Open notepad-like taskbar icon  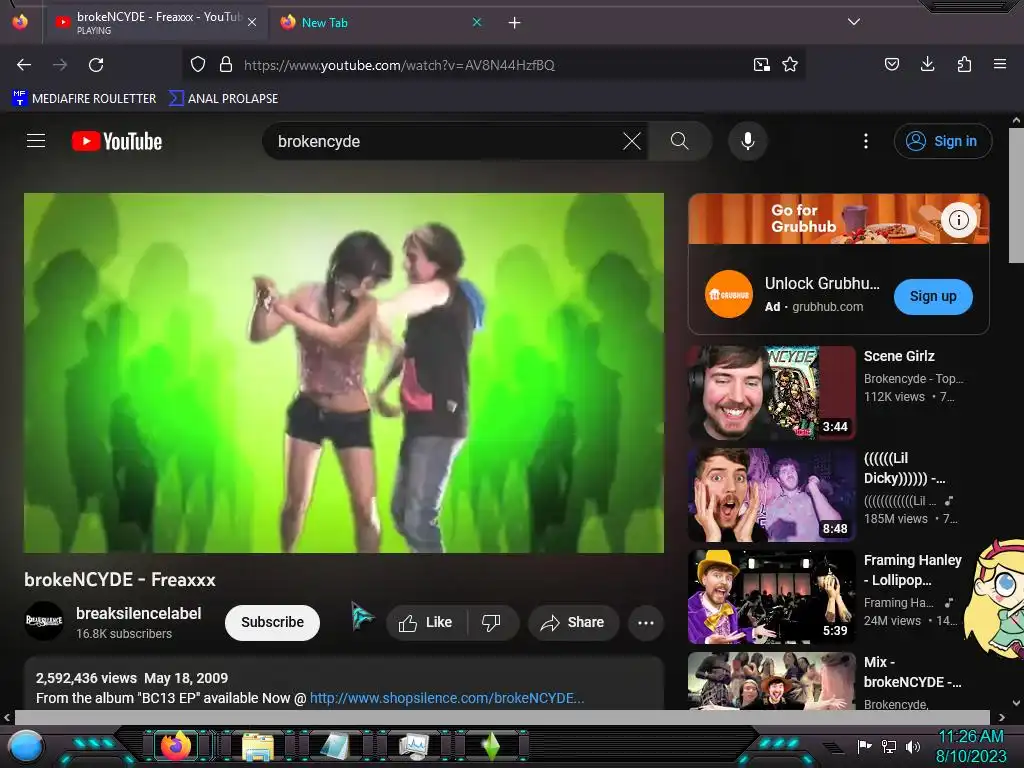334,746
